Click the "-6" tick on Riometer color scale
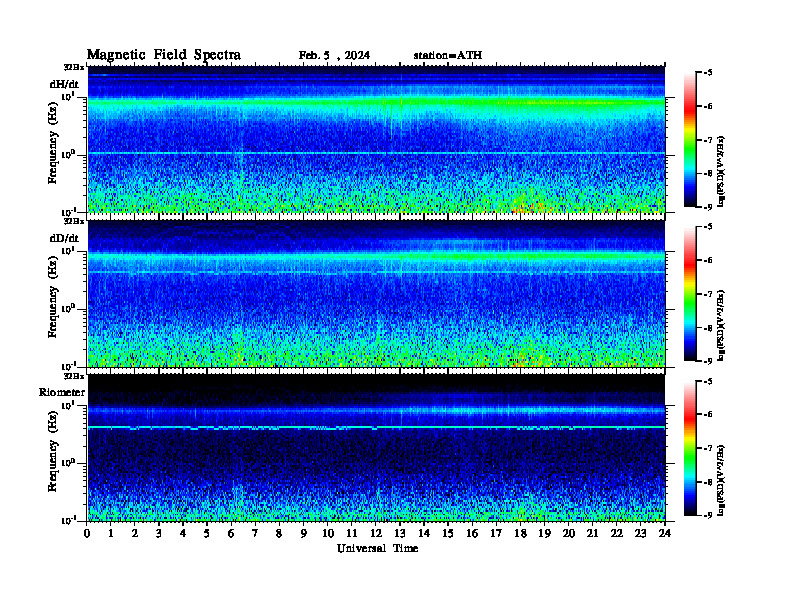 (x=707, y=414)
